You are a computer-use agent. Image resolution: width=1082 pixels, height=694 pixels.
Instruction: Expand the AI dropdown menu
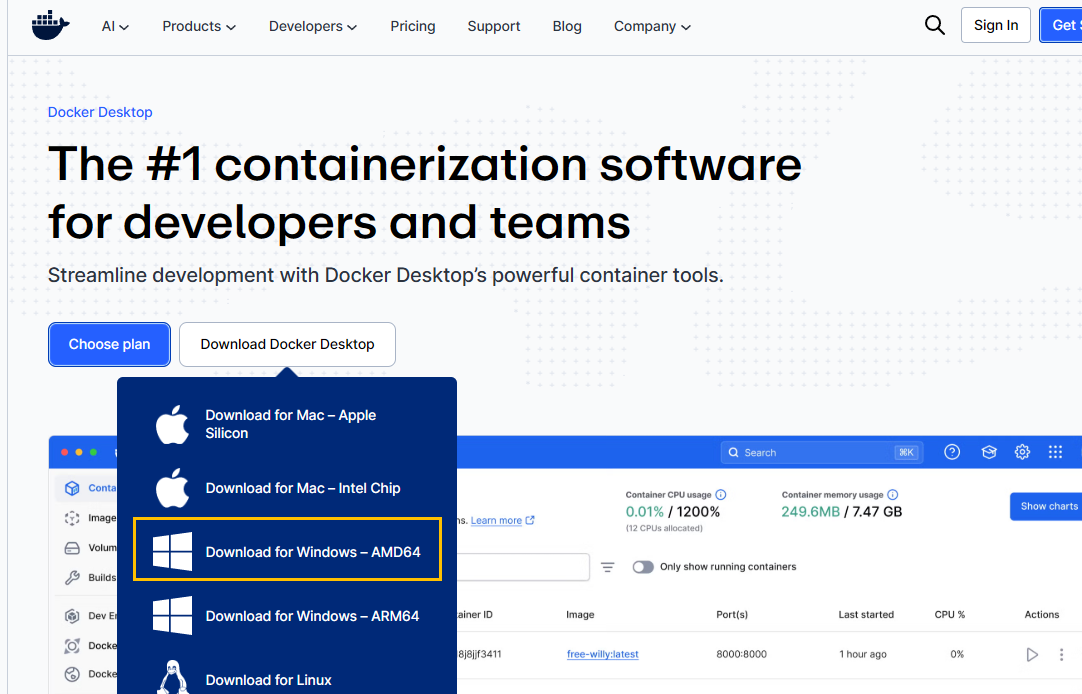click(115, 26)
